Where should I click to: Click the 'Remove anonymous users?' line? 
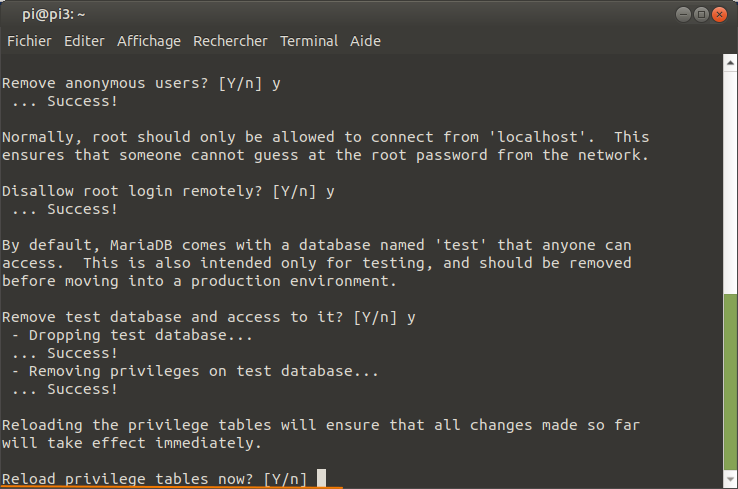pyautogui.click(x=141, y=83)
